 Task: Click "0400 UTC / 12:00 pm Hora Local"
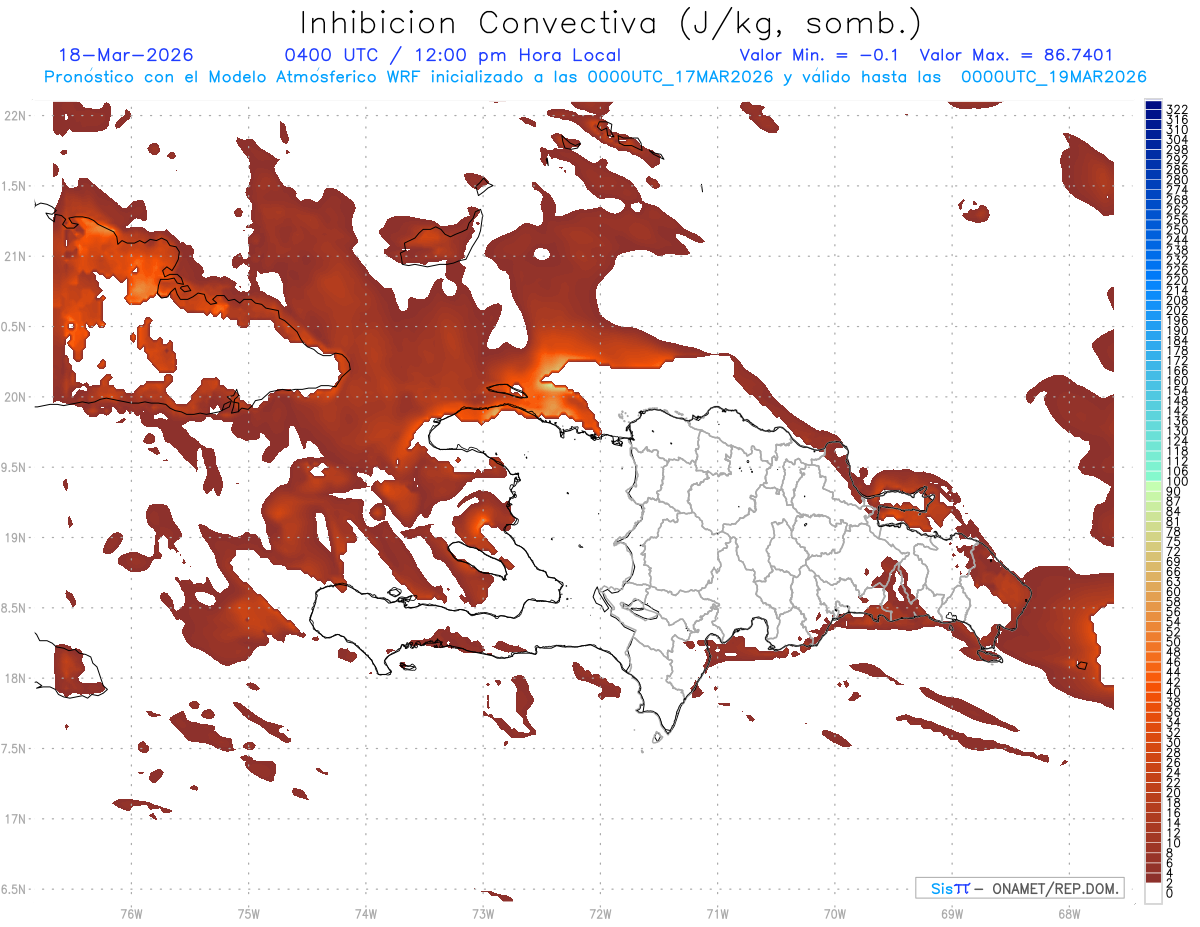[x=453, y=55]
